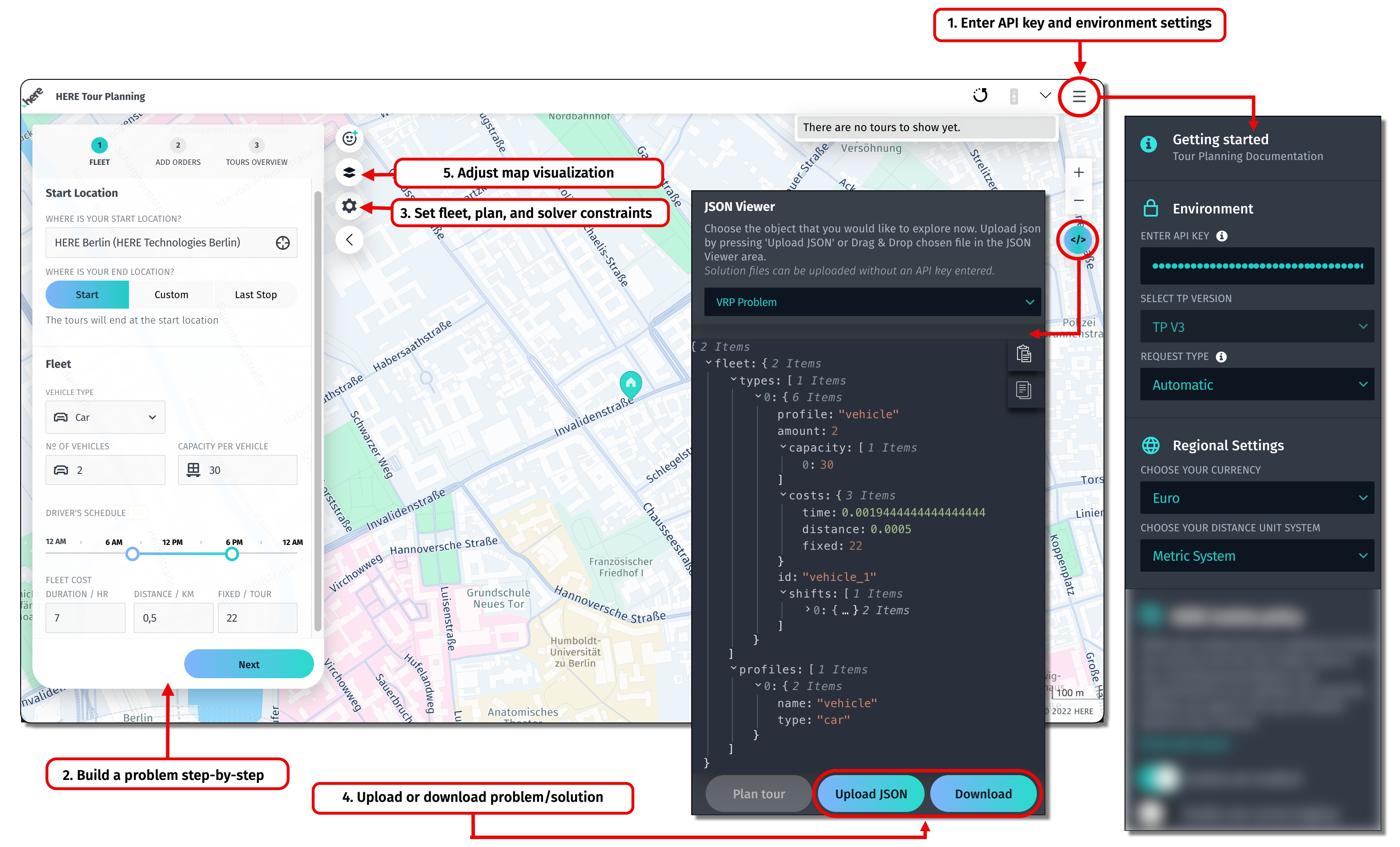Collapse the side panel with back arrow
1400x847 pixels.
coord(350,240)
